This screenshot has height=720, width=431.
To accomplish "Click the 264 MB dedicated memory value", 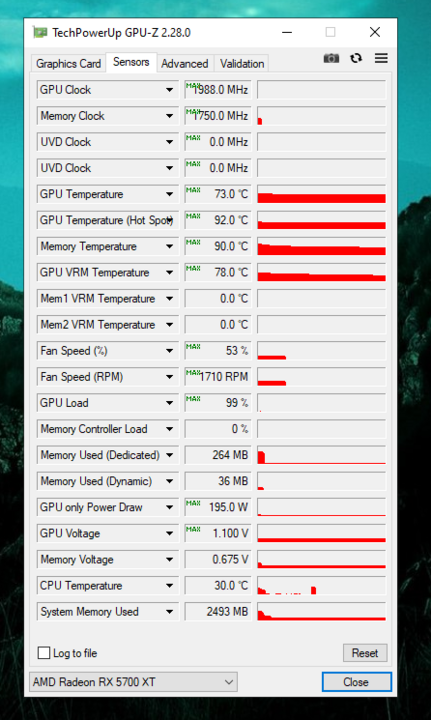I will [x=218, y=456].
